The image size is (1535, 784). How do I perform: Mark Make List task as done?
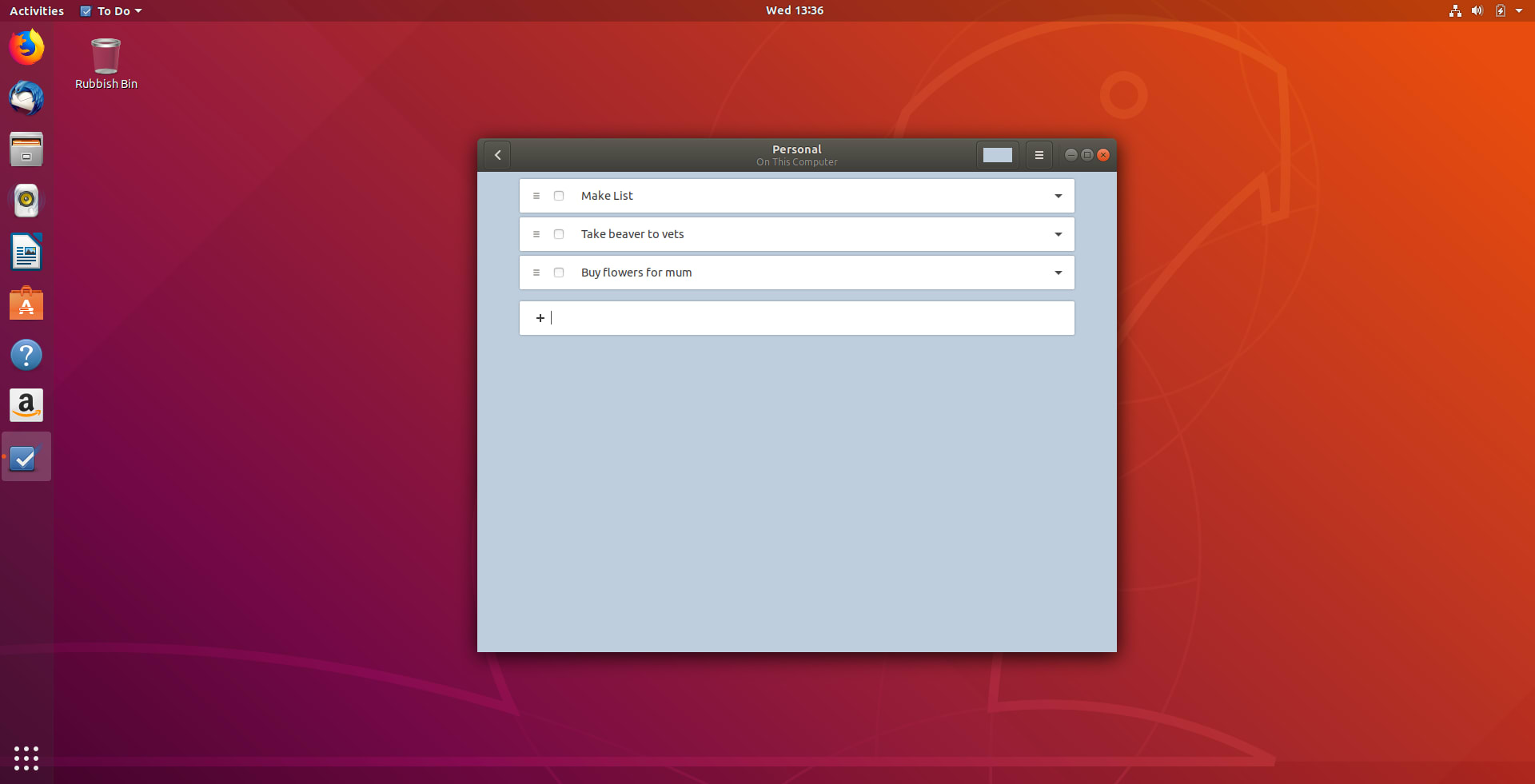click(x=559, y=196)
